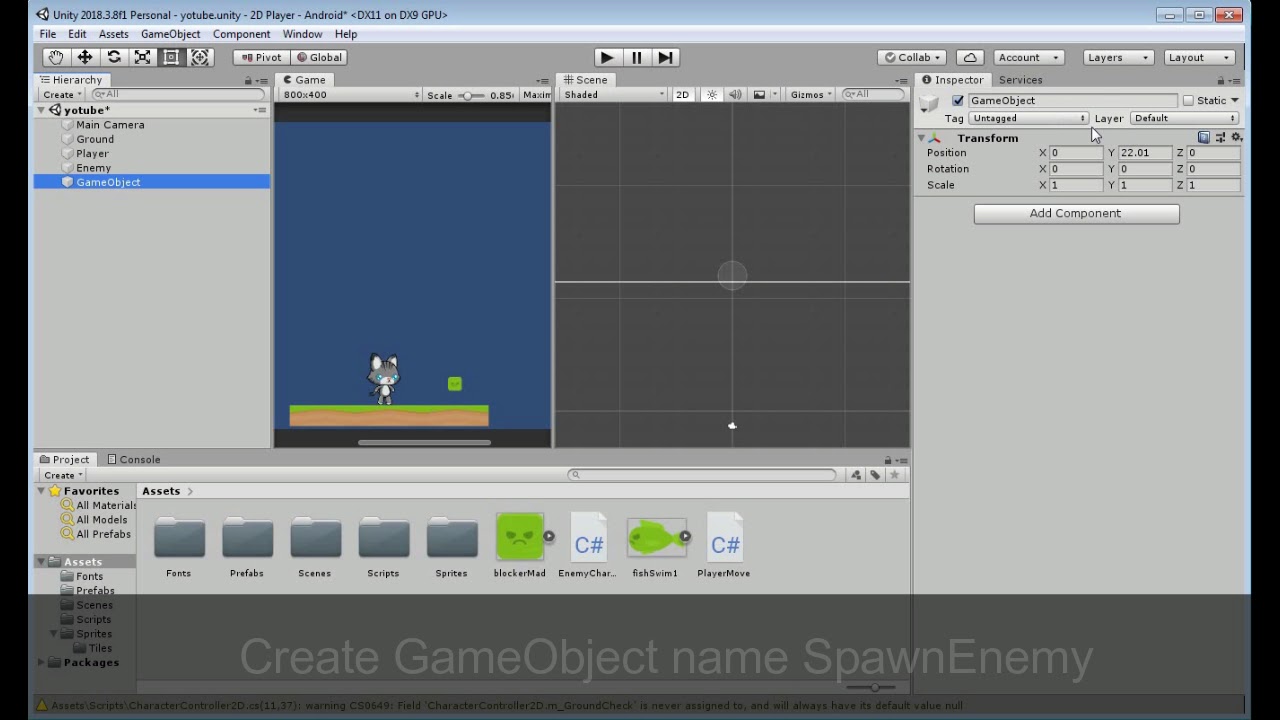Image resolution: width=1280 pixels, height=720 pixels.
Task: Select the EnemyChar C# script asset
Action: [588, 540]
